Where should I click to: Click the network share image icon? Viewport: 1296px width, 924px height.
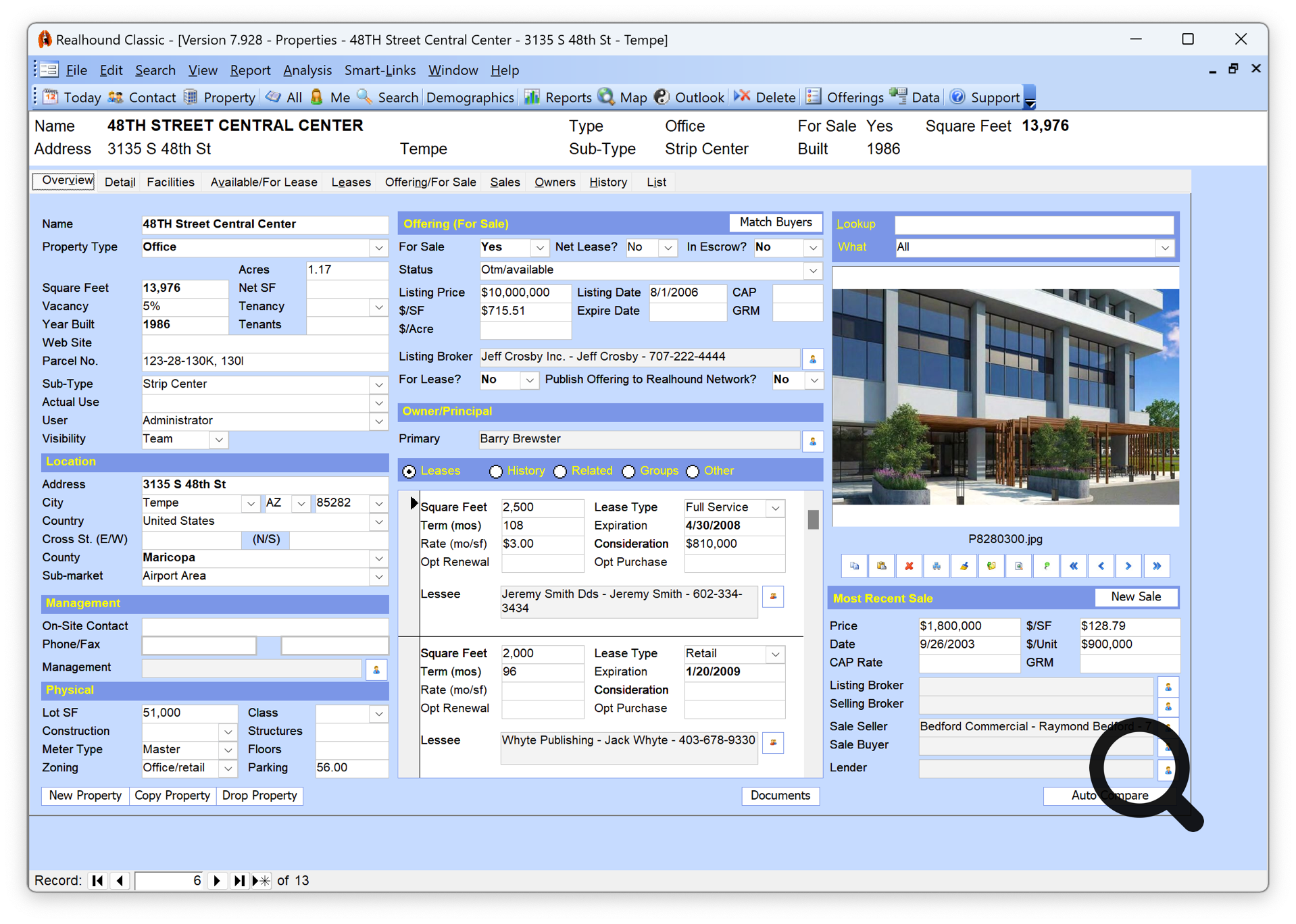click(937, 566)
